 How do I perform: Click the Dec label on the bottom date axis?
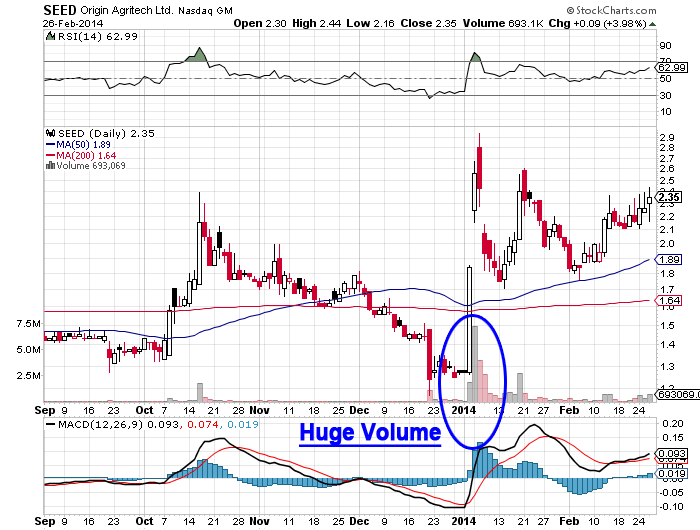pyautogui.click(x=359, y=521)
